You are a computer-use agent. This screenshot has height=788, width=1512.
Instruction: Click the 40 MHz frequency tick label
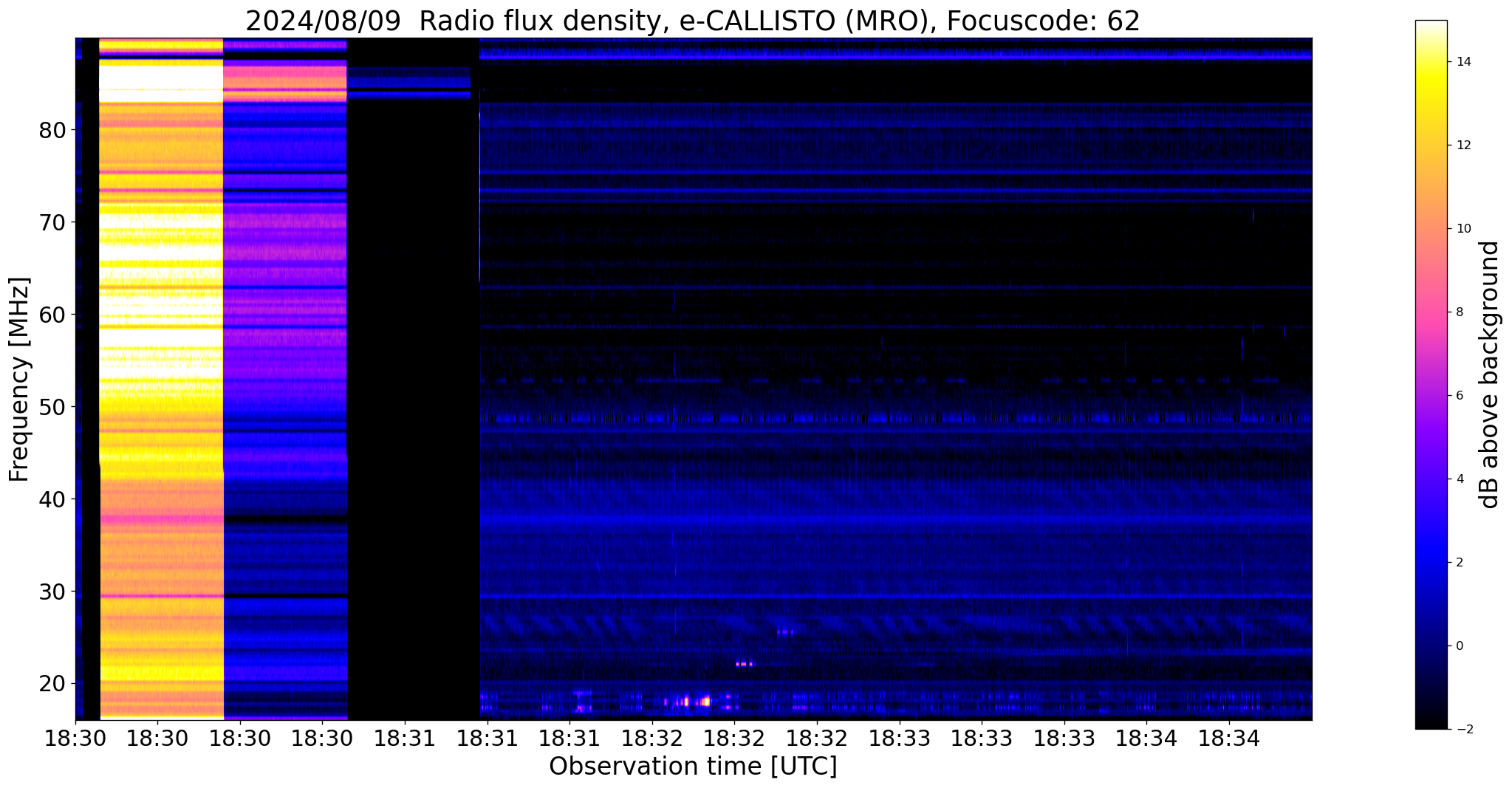click(x=52, y=499)
